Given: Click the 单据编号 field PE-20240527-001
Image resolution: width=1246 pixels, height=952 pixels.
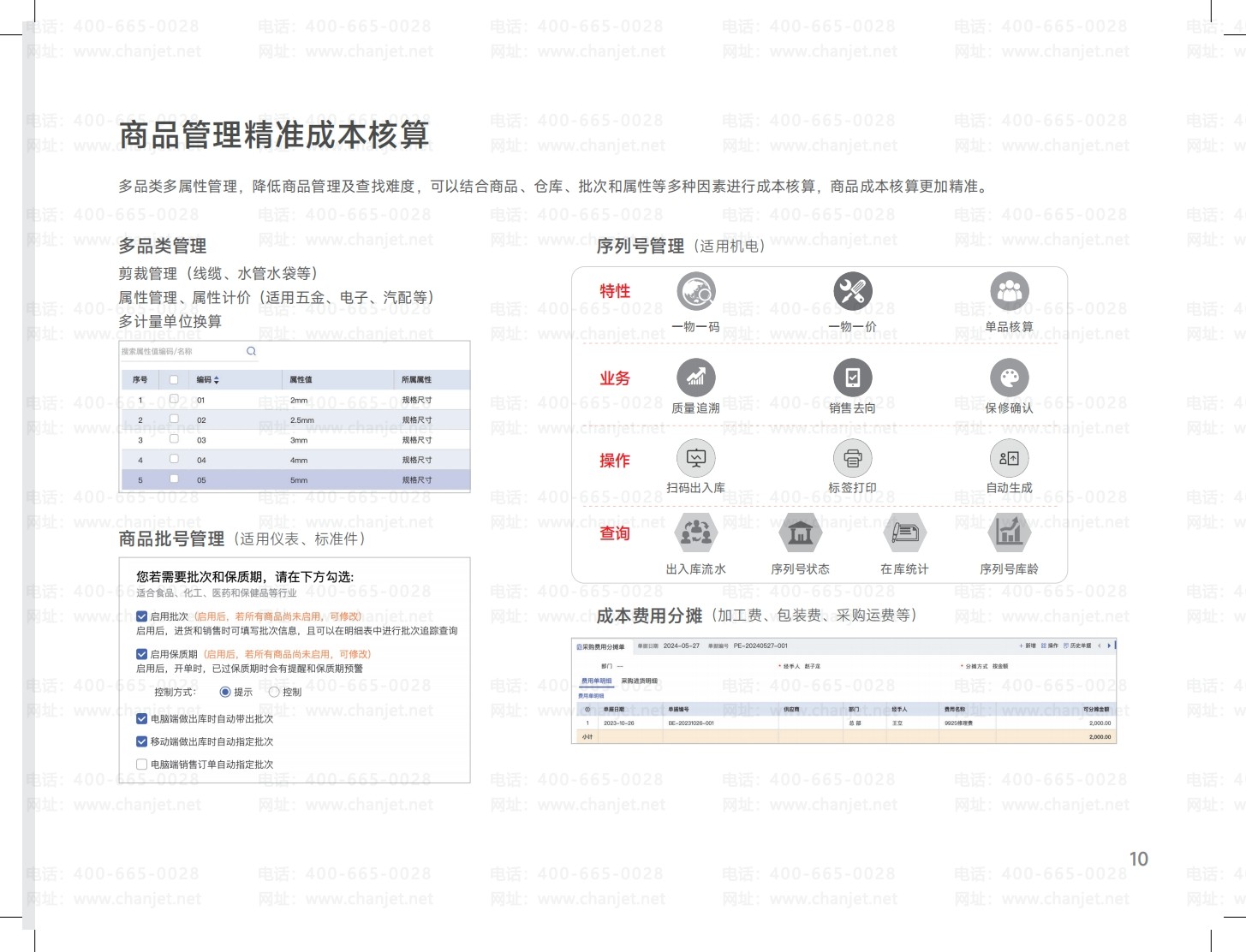Looking at the screenshot, I should click(x=760, y=646).
